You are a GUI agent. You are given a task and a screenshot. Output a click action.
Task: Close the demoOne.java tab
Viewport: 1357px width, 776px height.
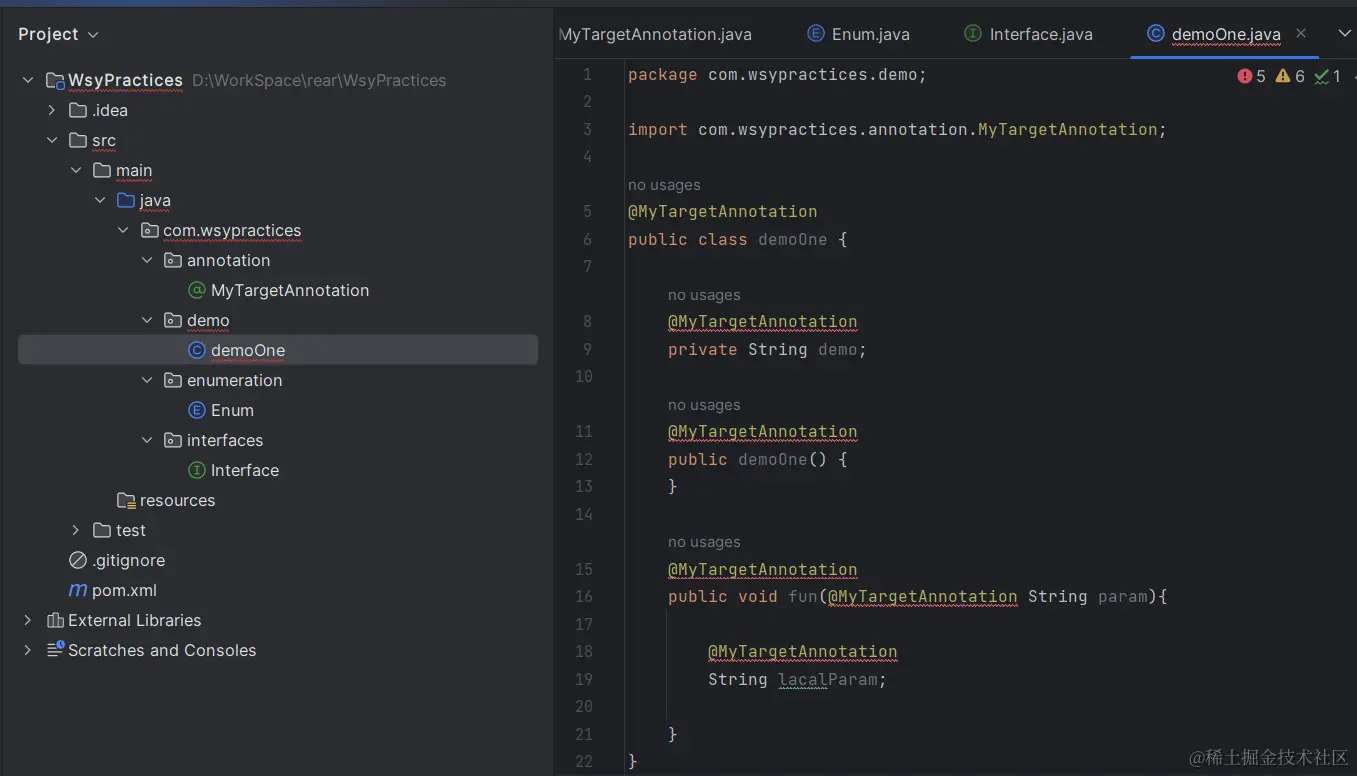[x=1301, y=33]
